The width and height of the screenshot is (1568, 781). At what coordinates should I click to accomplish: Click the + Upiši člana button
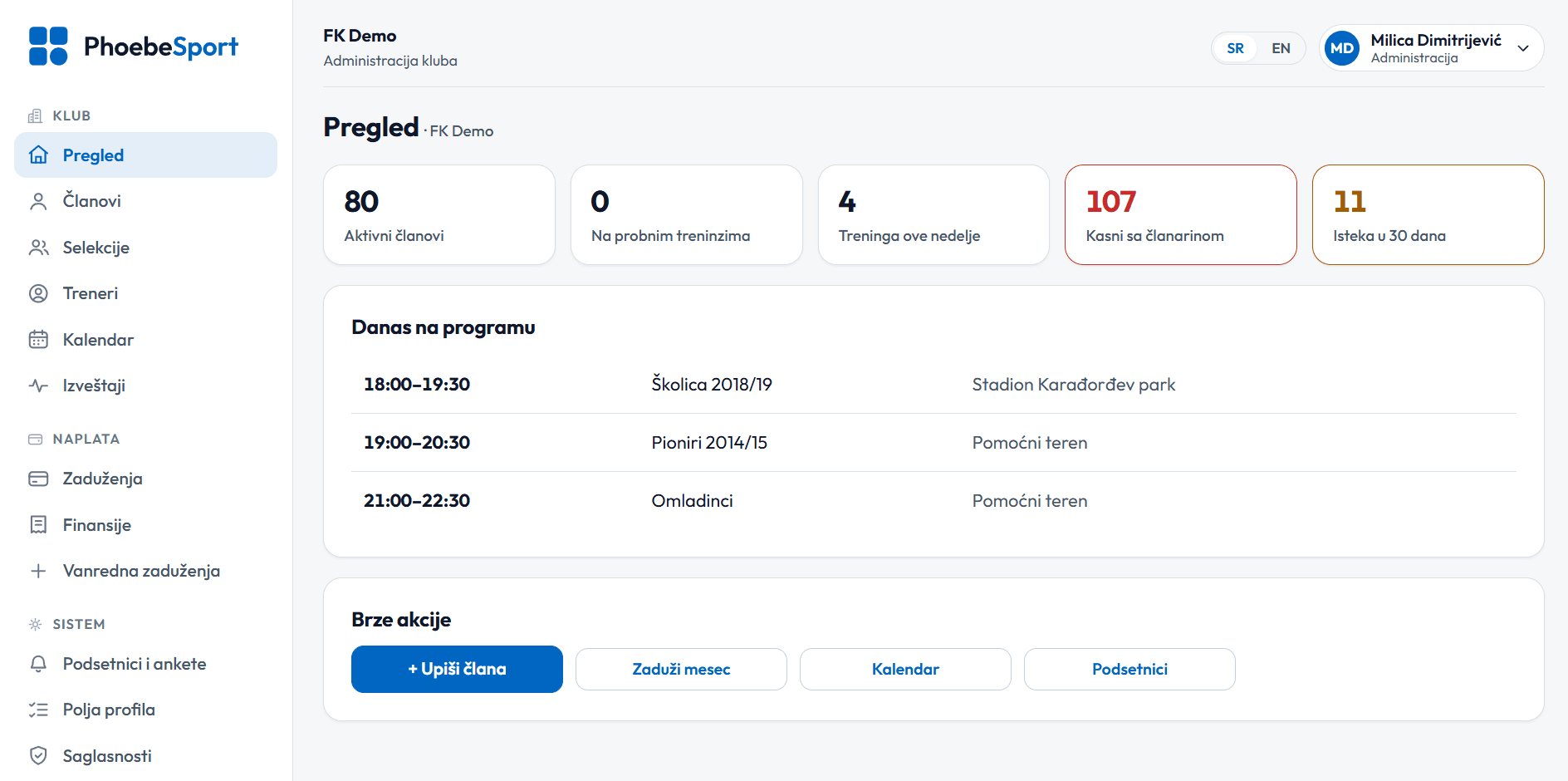457,669
